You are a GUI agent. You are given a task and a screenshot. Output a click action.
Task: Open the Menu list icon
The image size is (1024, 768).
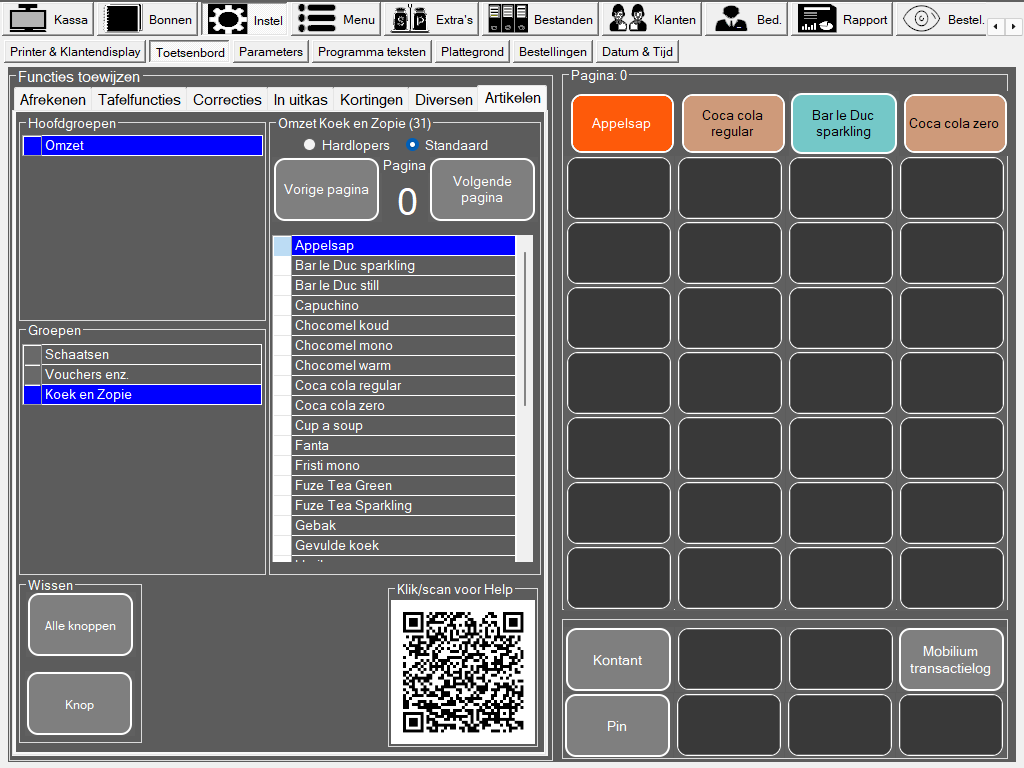tap(316, 19)
